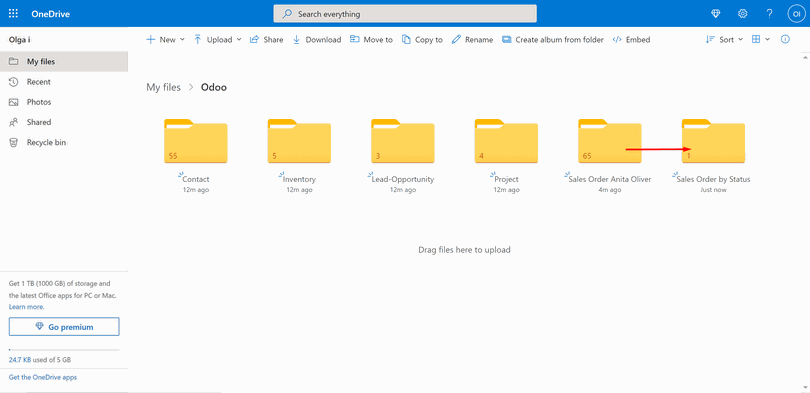
Task: Open the Help question mark icon
Action: point(769,14)
